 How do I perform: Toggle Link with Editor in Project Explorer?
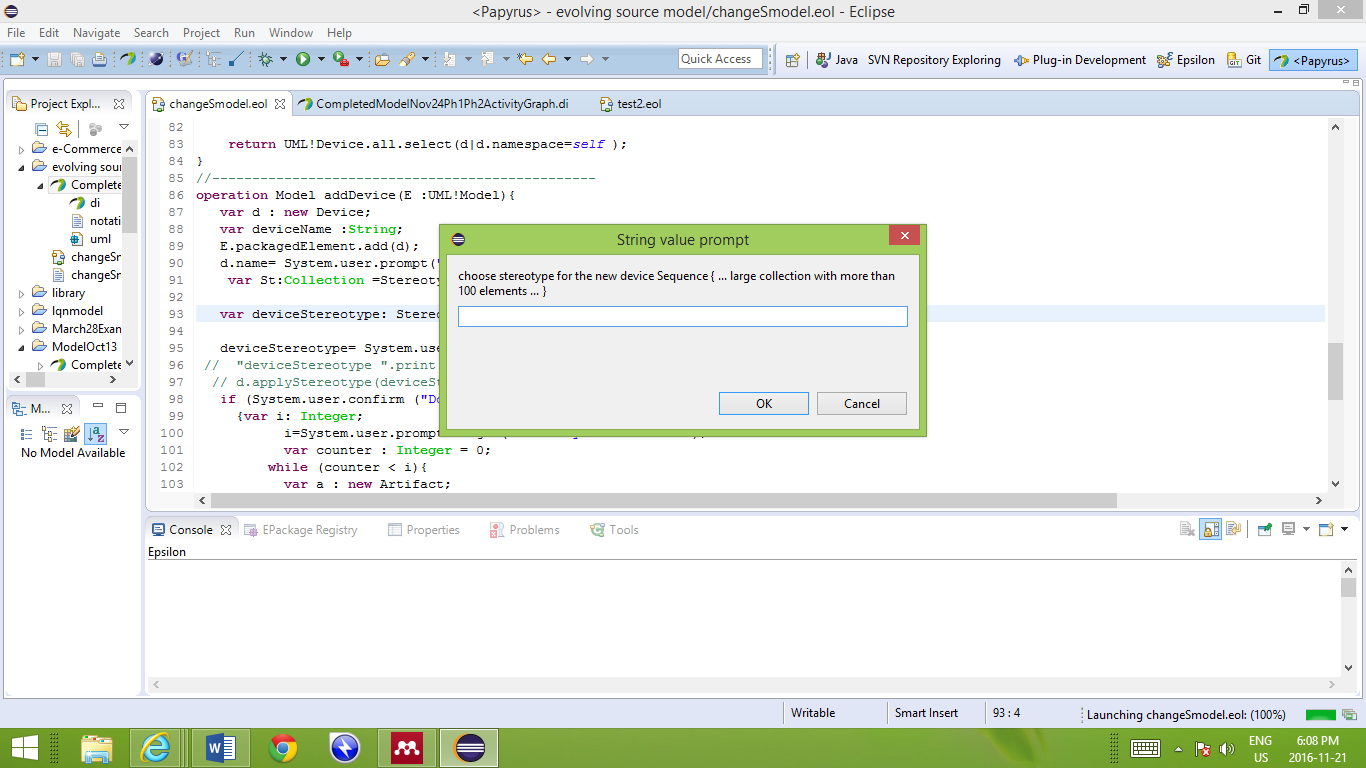[x=64, y=129]
